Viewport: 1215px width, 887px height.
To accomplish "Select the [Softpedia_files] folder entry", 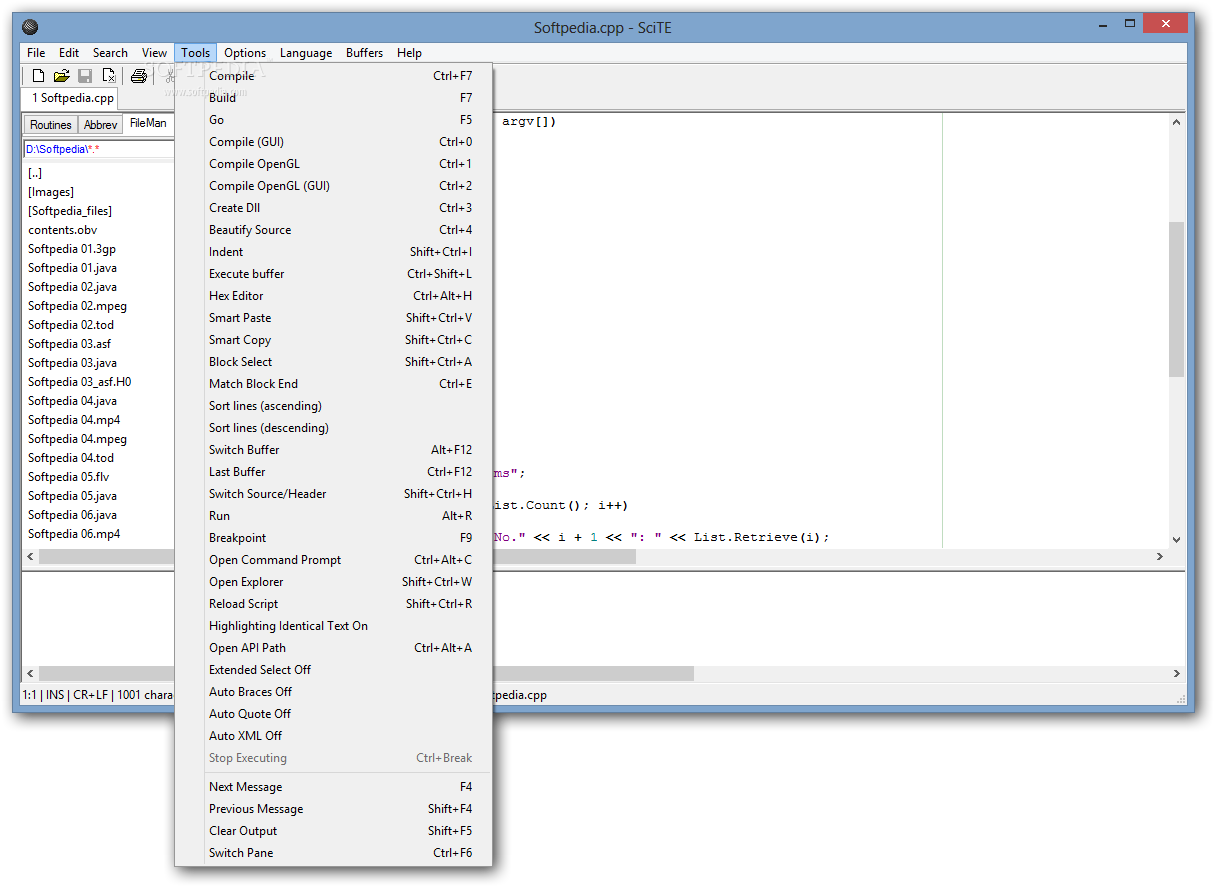I will tap(70, 211).
